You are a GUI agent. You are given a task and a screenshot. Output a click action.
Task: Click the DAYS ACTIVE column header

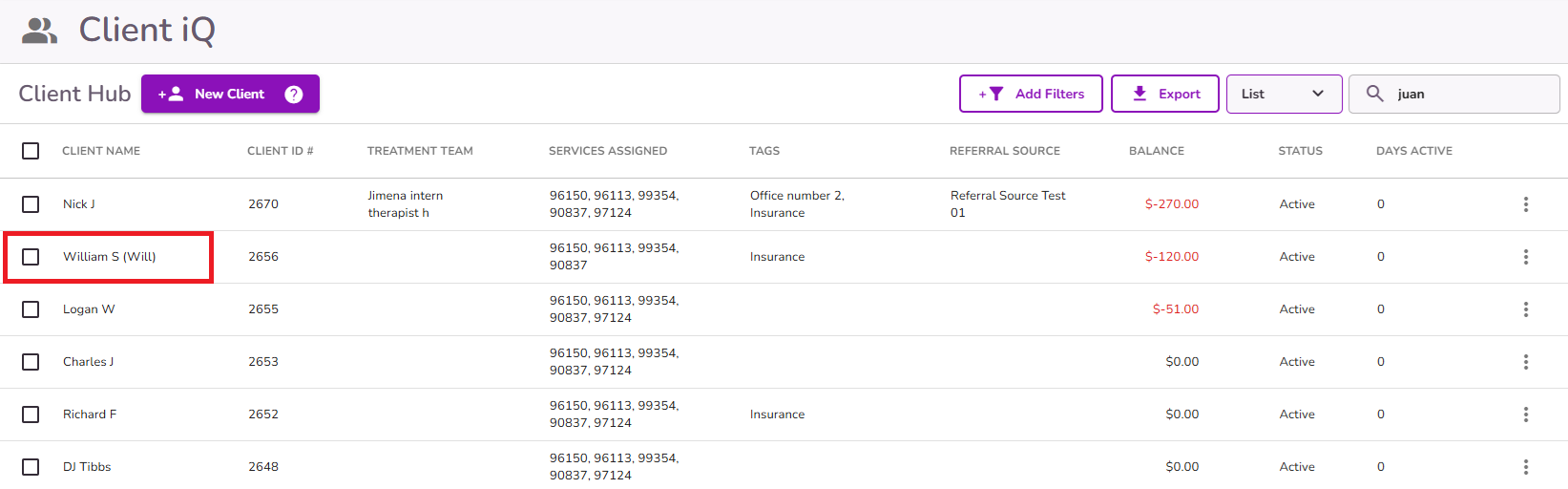(x=1414, y=151)
